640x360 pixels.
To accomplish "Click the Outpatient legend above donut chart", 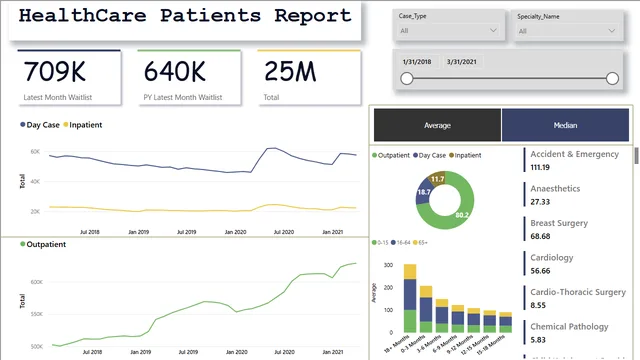I will click(391, 155).
